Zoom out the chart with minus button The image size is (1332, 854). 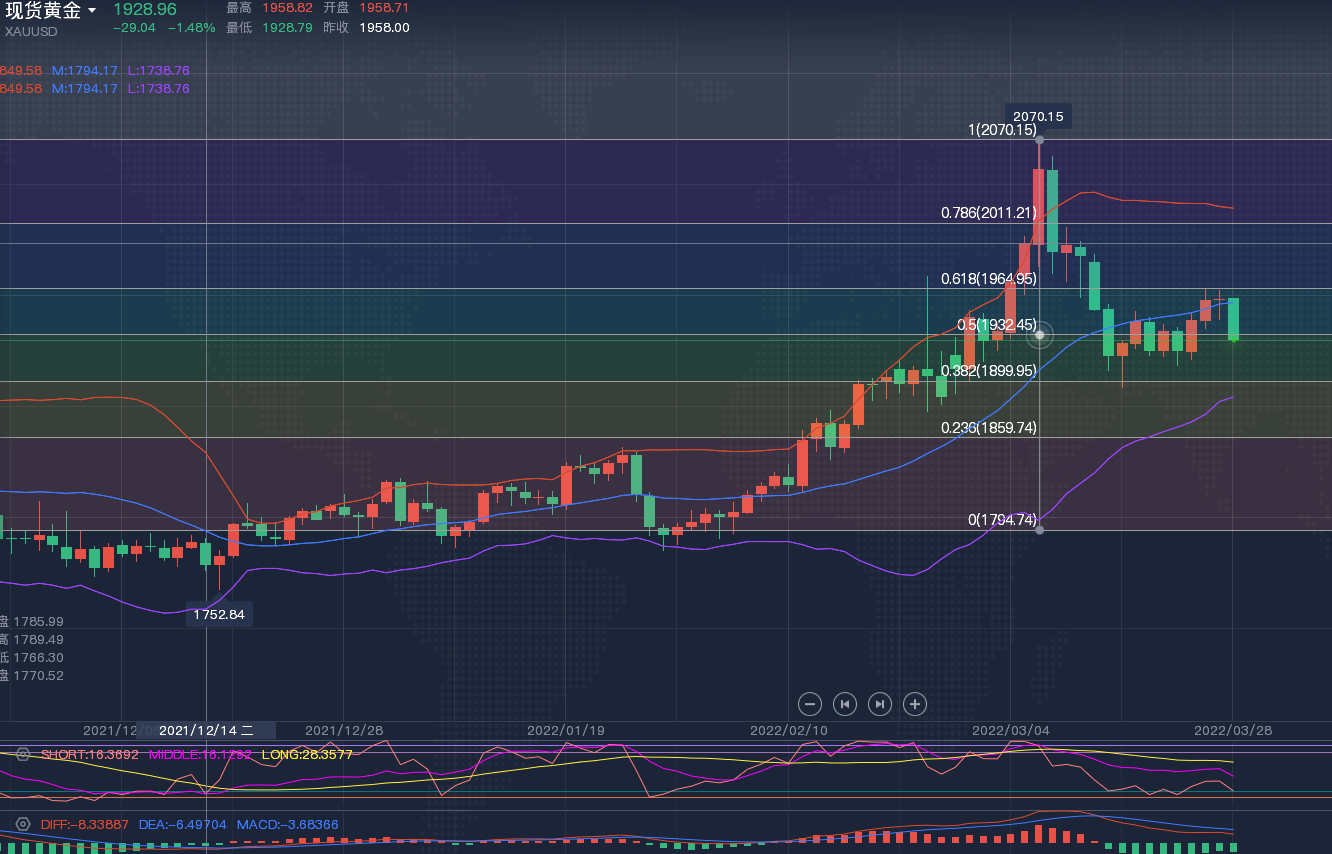pyautogui.click(x=811, y=704)
